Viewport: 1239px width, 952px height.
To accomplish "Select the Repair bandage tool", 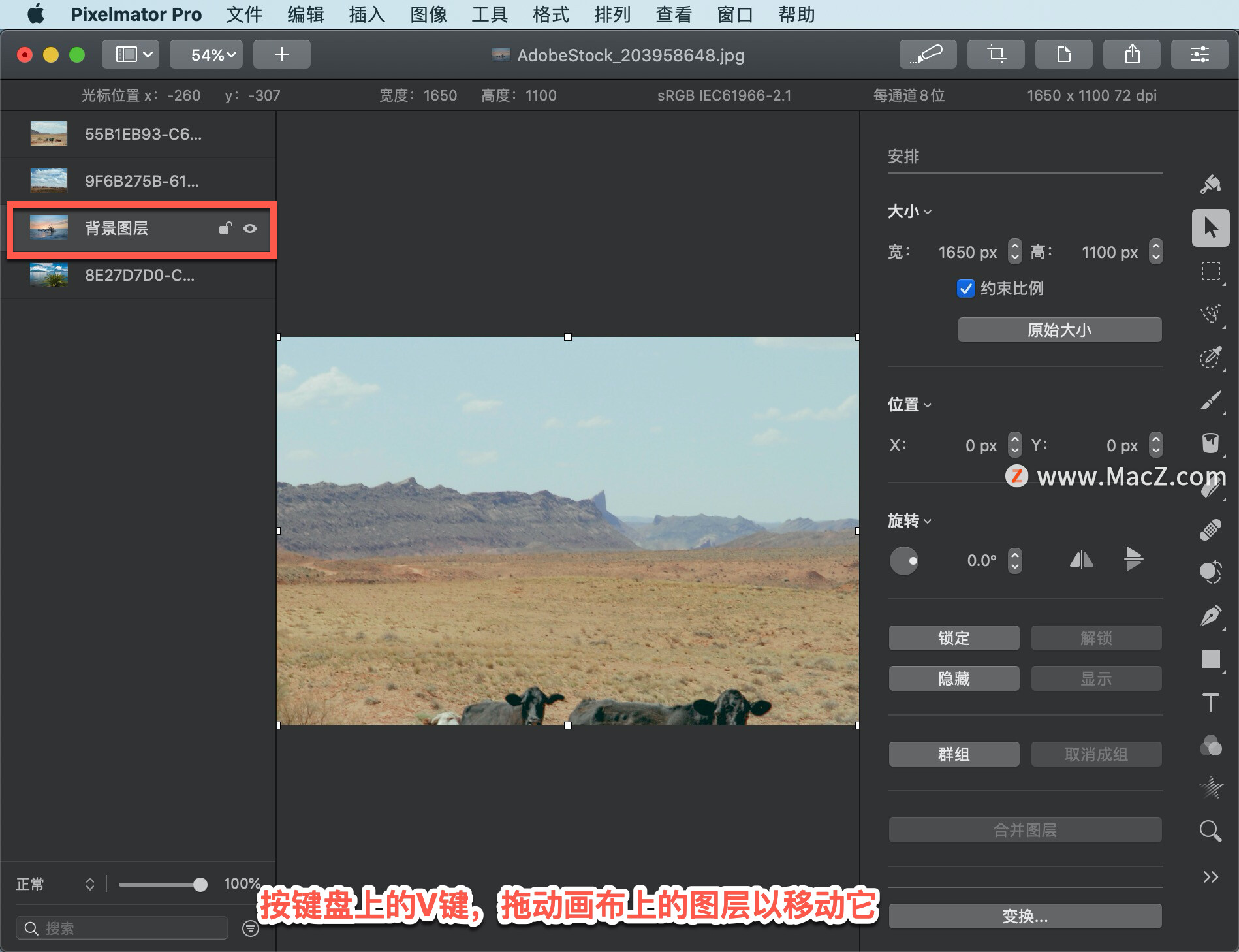I will (1210, 530).
